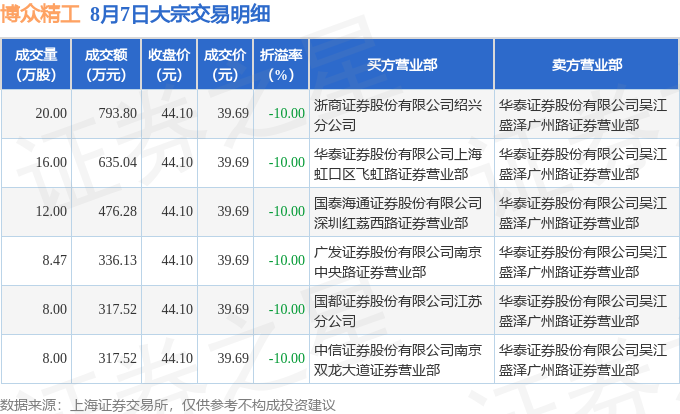Click the 卖方营业部 column header

[587, 65]
